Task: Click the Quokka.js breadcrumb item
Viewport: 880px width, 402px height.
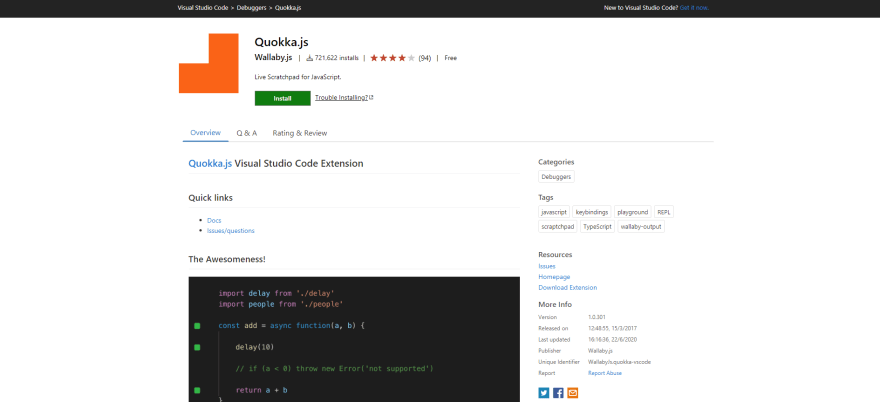Action: coord(288,8)
